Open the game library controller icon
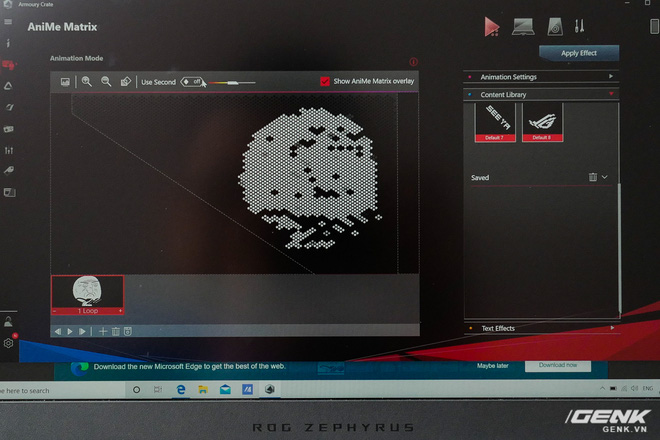Screen dimensions: 660x440 [x=8, y=129]
